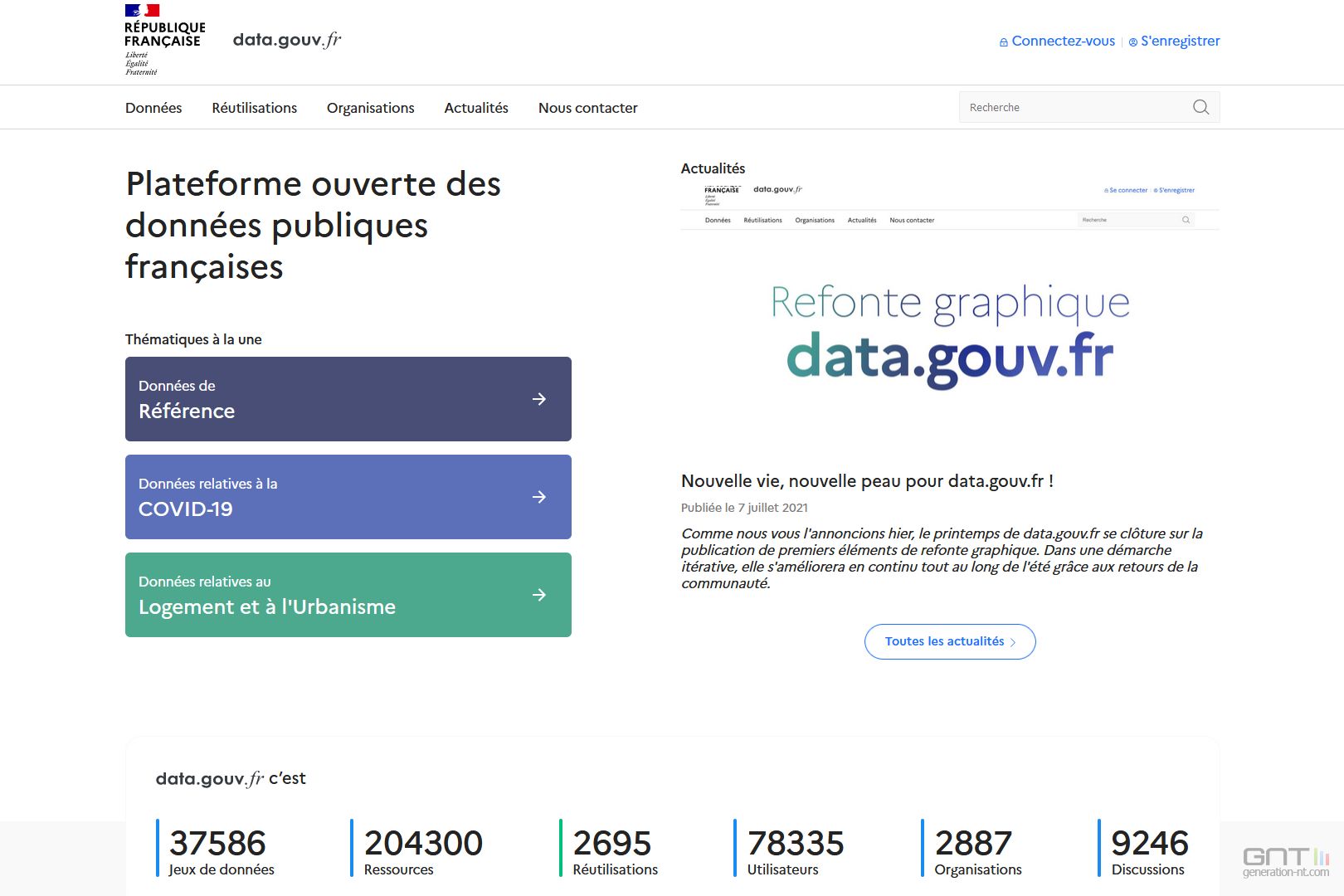Open the Refonte graphique news thumbnail
Screen dimensions: 1344x896
[950, 319]
